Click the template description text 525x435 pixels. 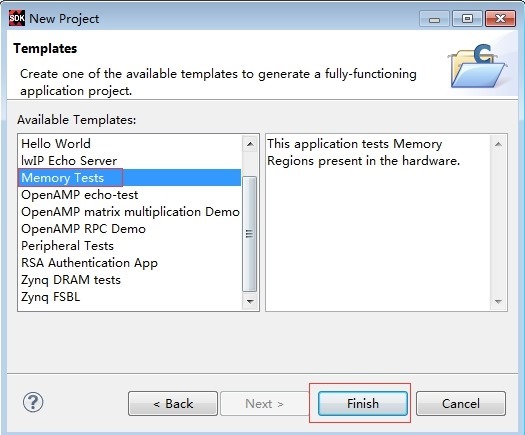coord(363,152)
